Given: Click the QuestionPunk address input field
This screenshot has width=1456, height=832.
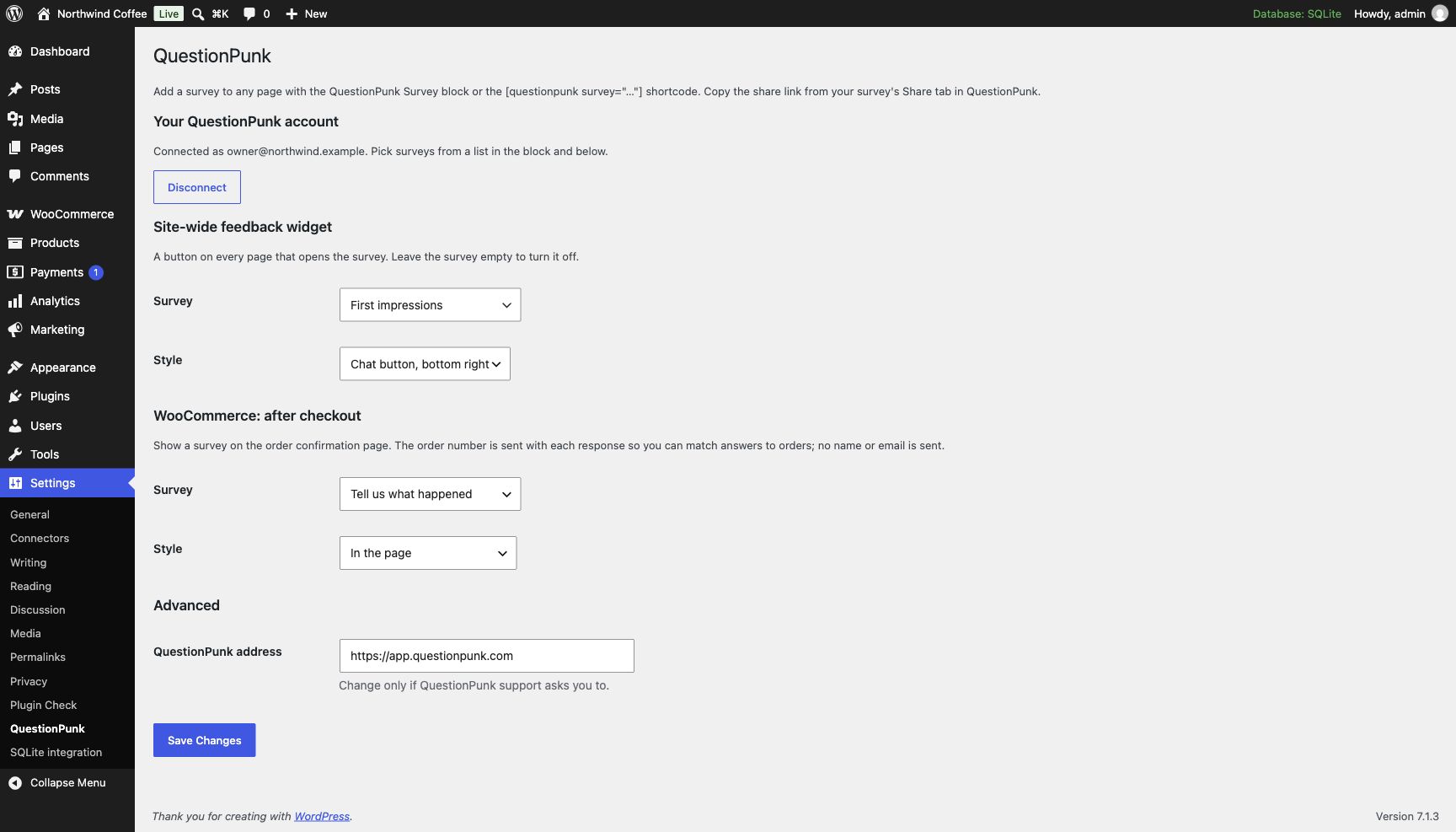Looking at the screenshot, I should [x=486, y=656].
